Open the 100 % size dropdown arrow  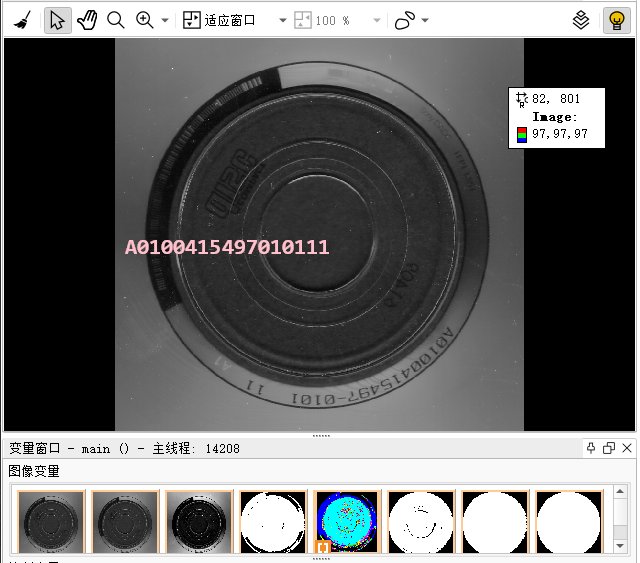pyautogui.click(x=377, y=20)
